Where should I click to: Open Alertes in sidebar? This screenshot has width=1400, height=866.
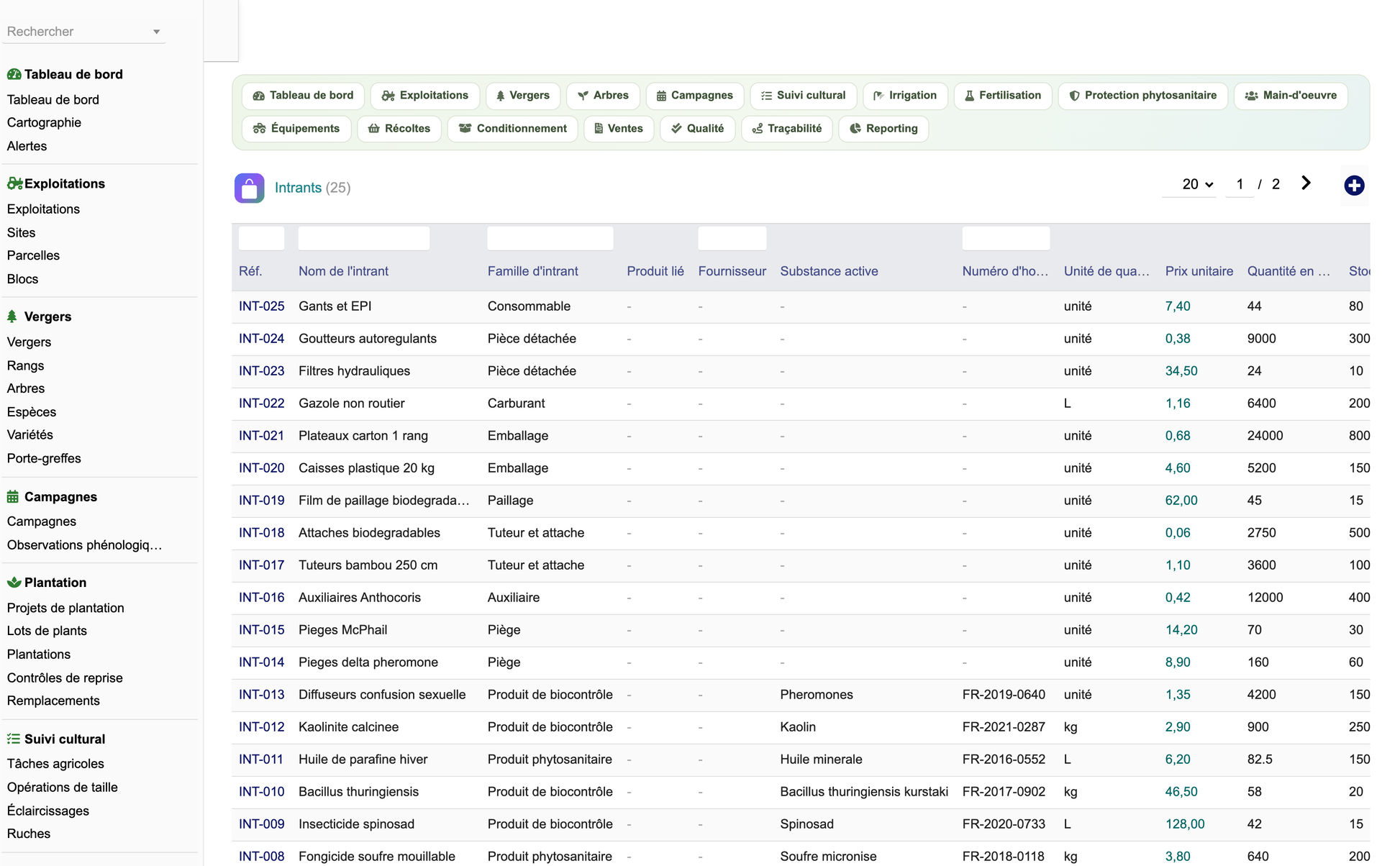27,146
